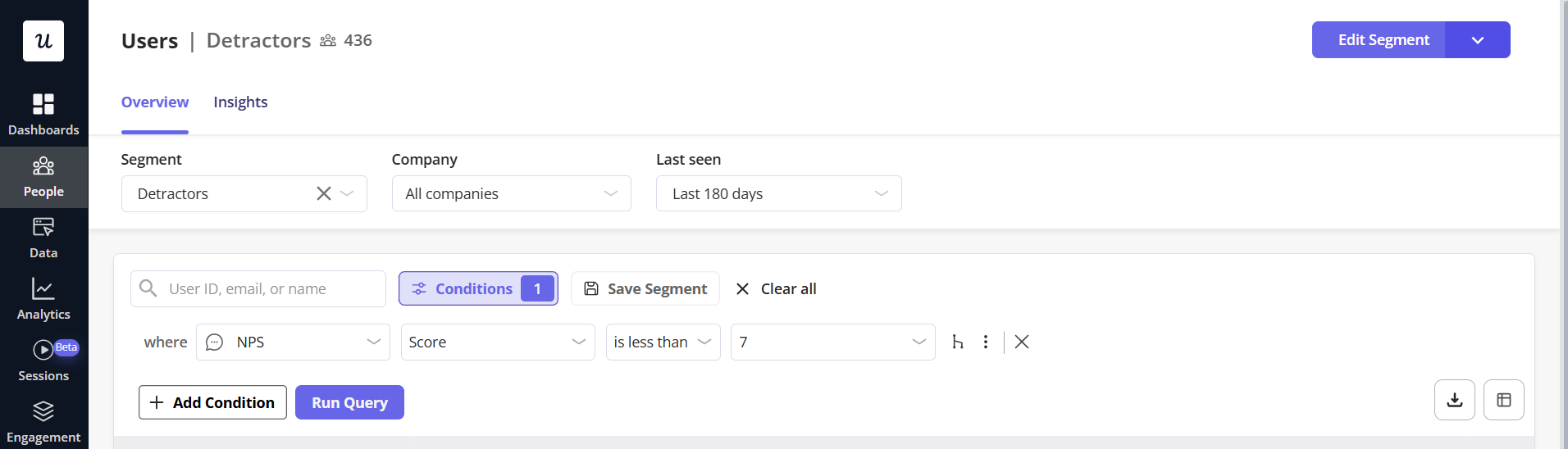
Task: Clear the Detractors segment selection
Action: pyautogui.click(x=324, y=193)
